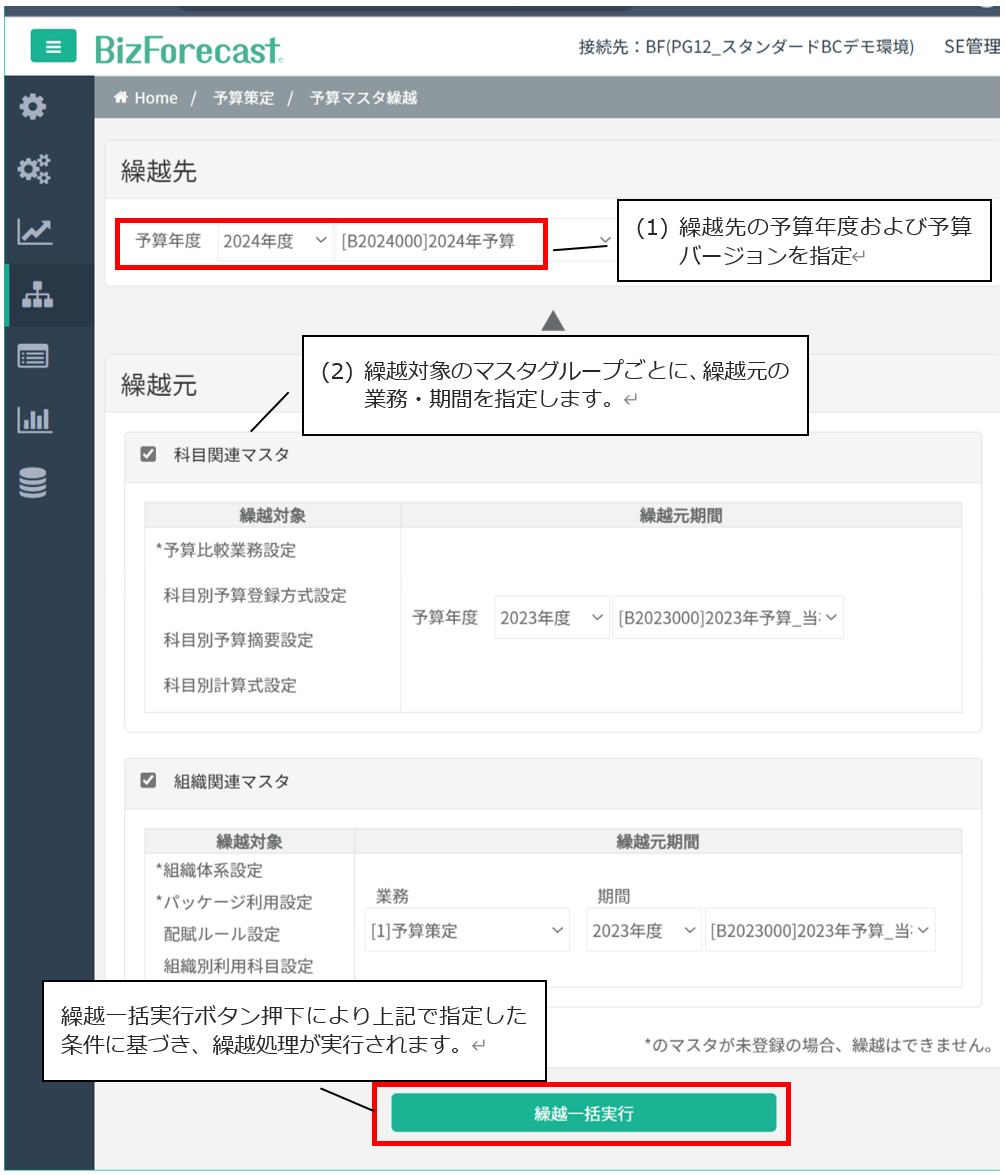Click the BizForecast logo
Screen dimensions: 1005x1175
point(188,48)
